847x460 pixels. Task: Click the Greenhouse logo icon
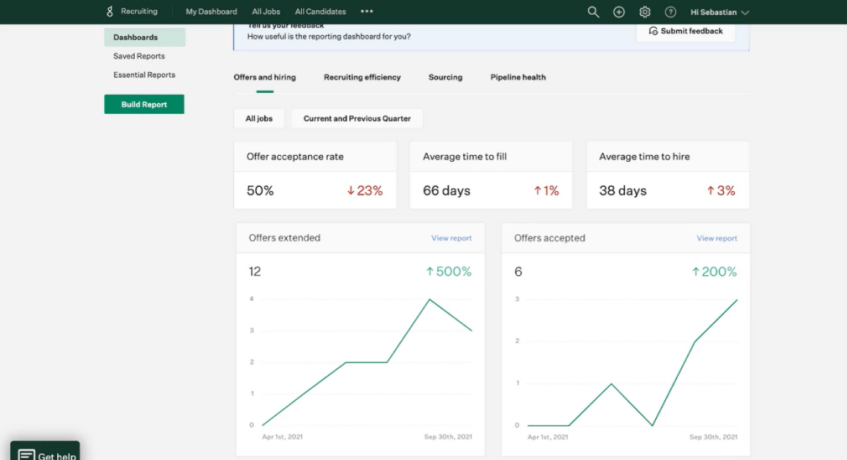109,11
